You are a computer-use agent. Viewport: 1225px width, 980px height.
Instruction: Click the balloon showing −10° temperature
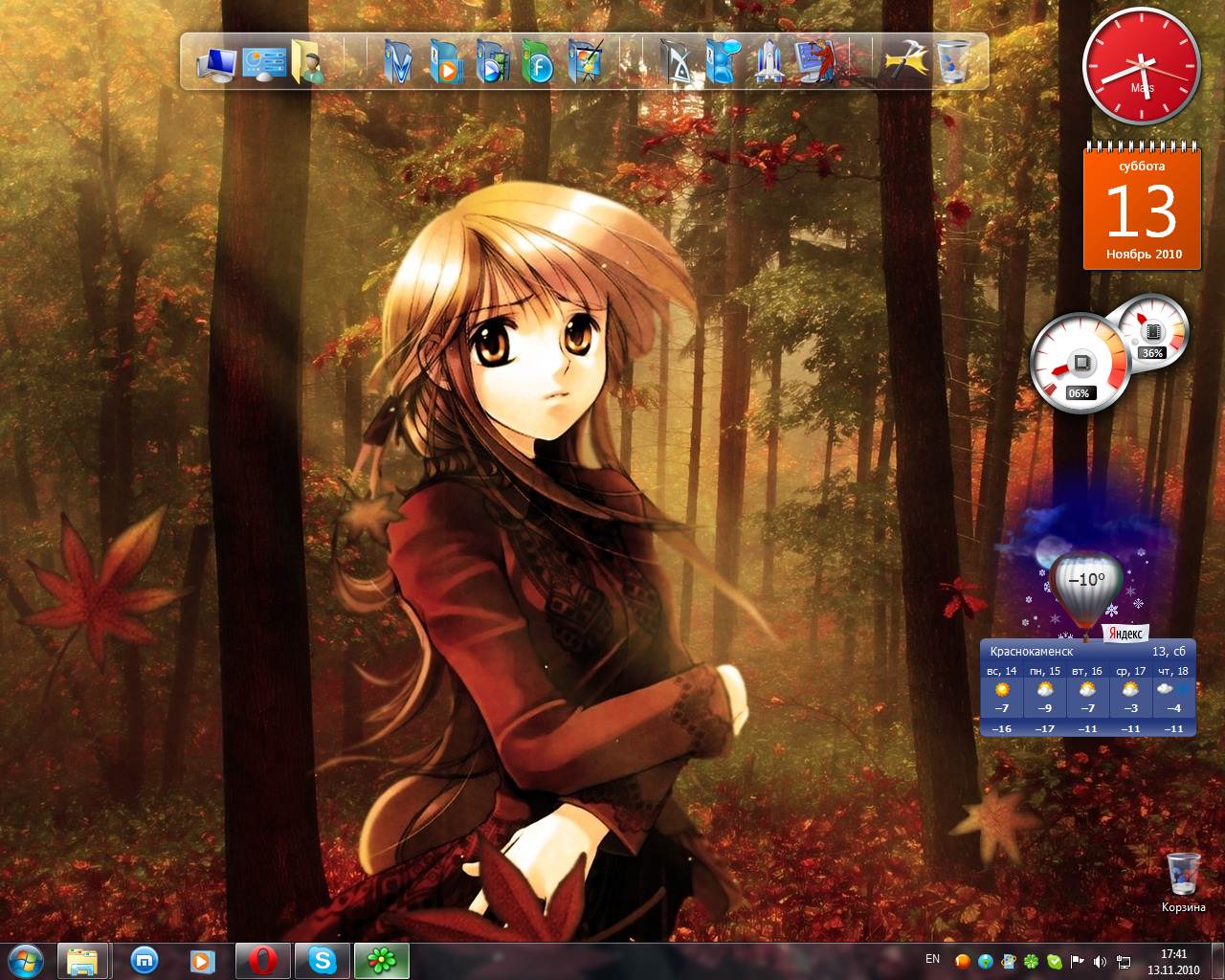click(1085, 590)
